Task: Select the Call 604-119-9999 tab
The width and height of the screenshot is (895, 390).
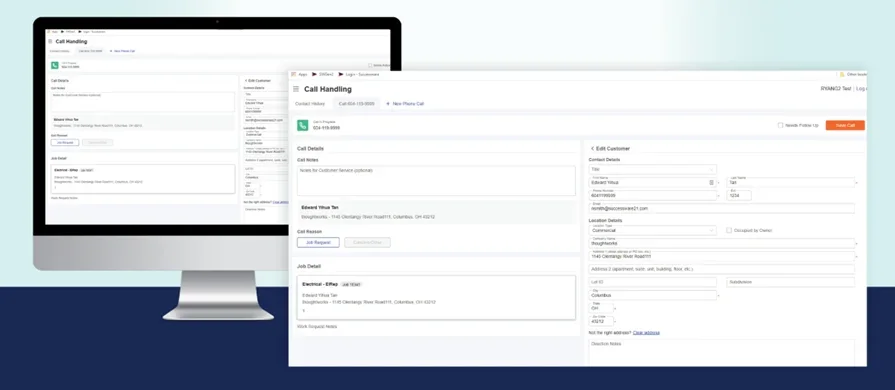Action: (356, 104)
